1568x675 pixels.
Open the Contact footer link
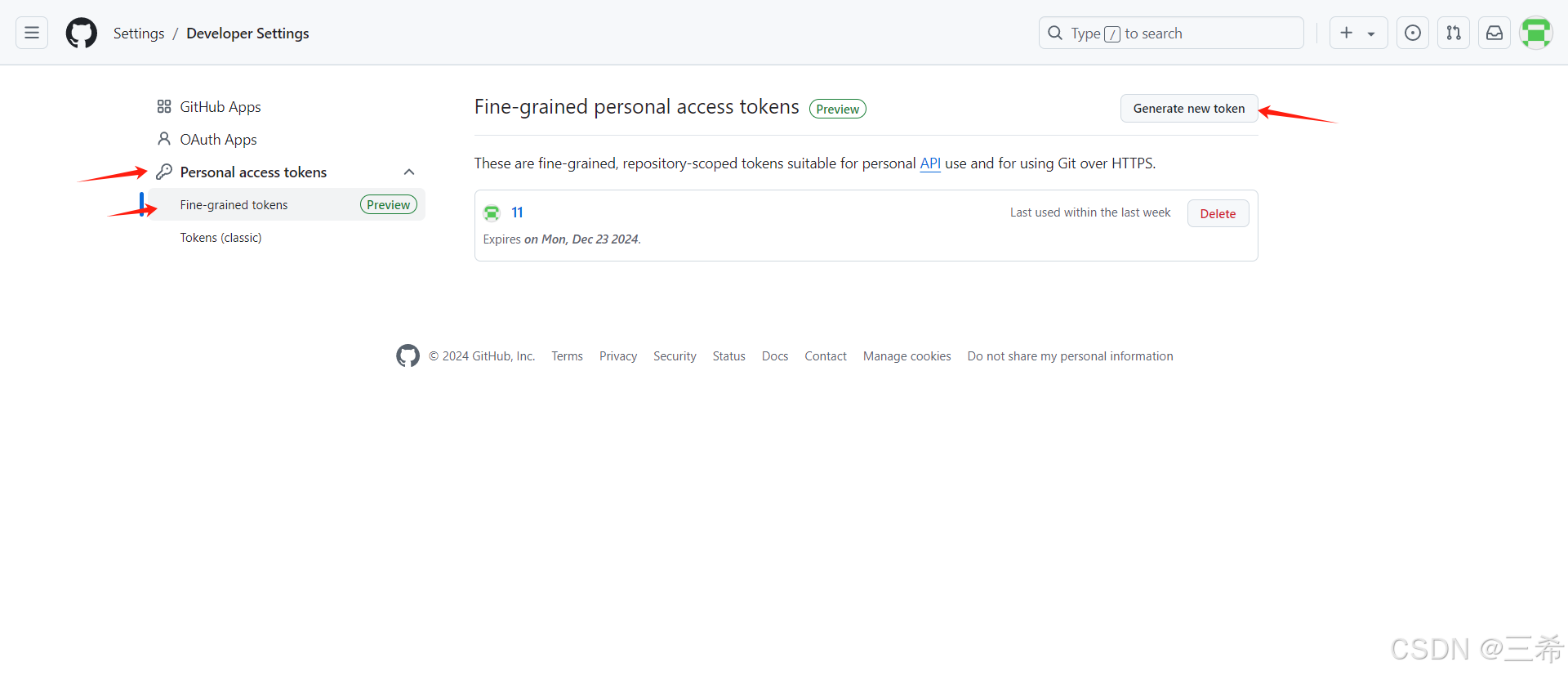(826, 356)
